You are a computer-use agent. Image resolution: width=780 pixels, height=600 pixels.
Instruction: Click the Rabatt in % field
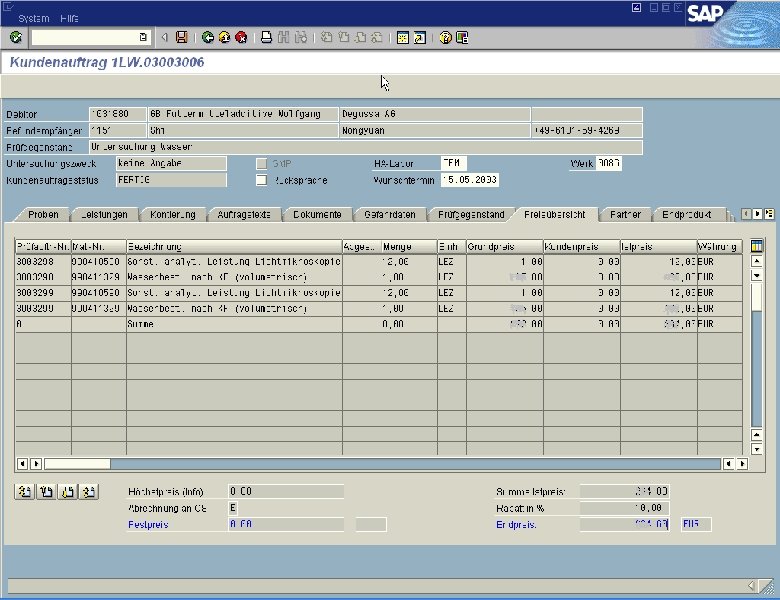pyautogui.click(x=624, y=508)
